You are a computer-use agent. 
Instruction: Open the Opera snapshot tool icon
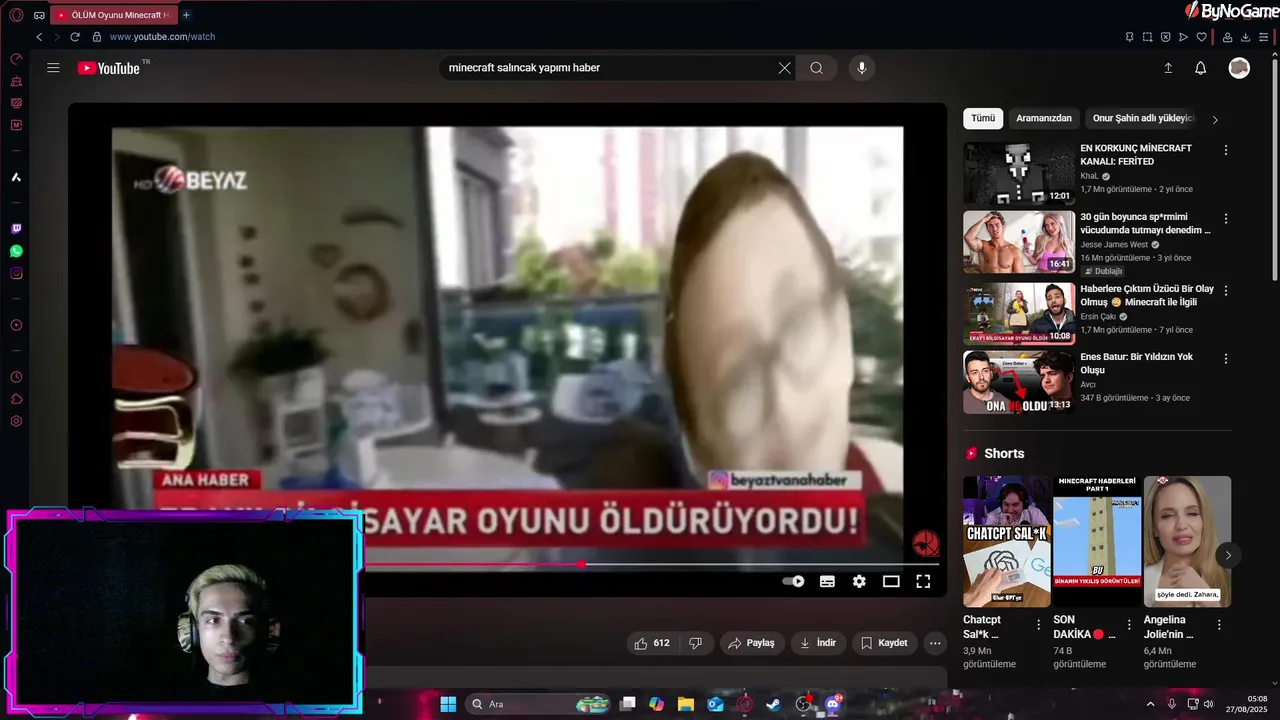(1147, 37)
